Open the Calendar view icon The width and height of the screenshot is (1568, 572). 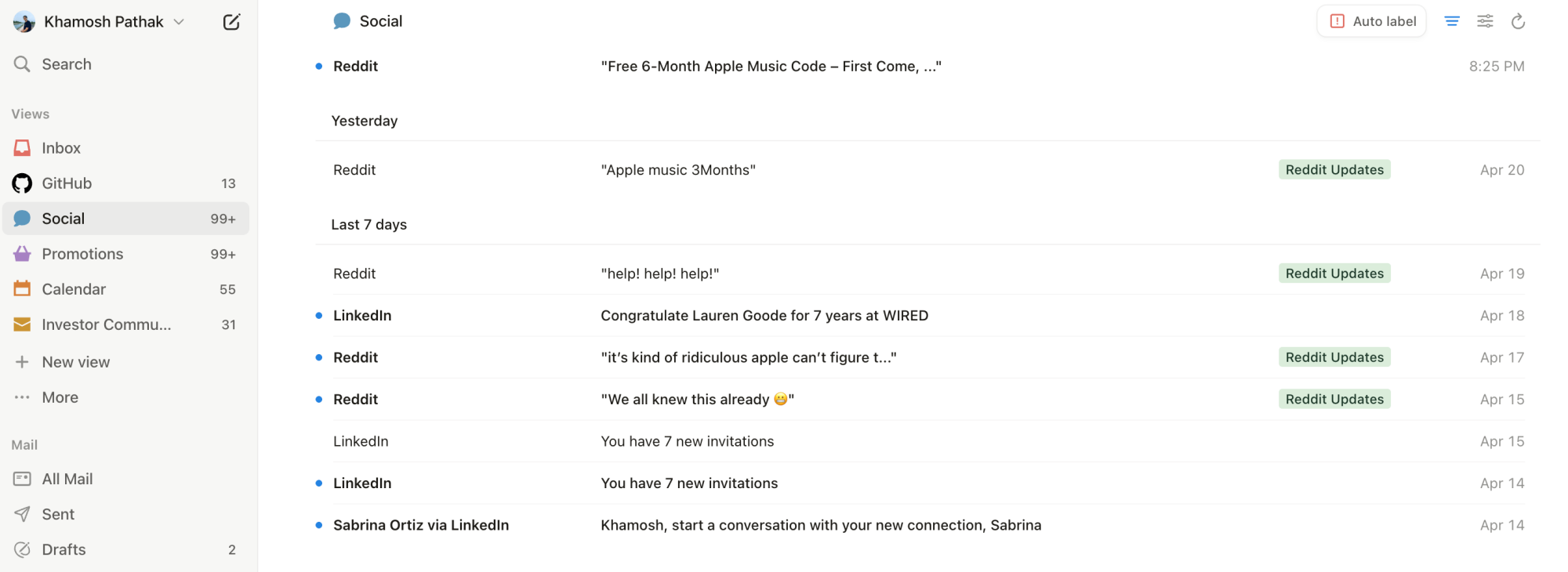22,288
